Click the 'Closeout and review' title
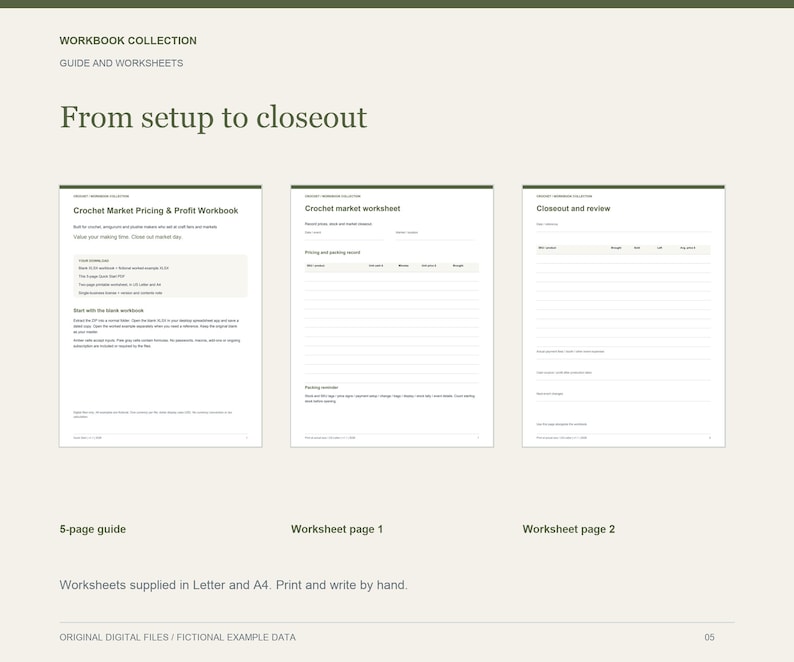 (x=573, y=209)
